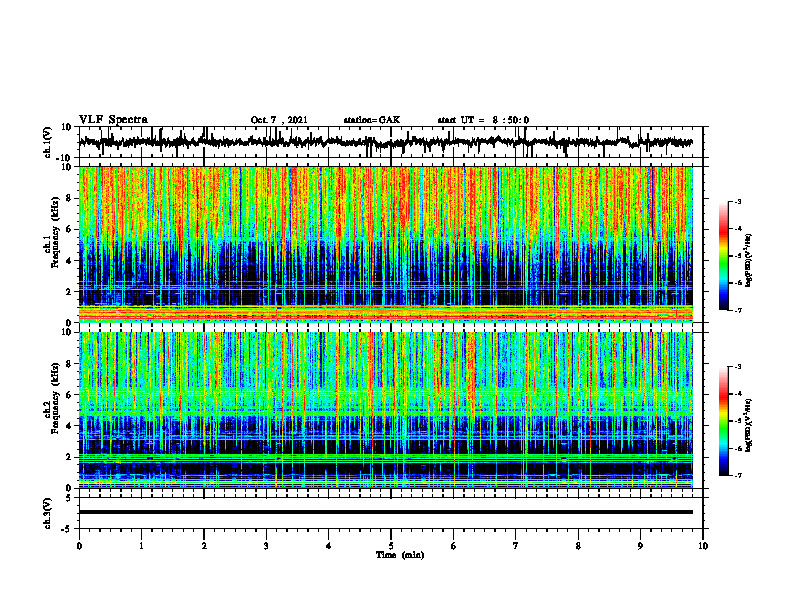792x612 pixels.
Task: Click inside the ch.1 spectrogram panel
Action: pos(386,244)
